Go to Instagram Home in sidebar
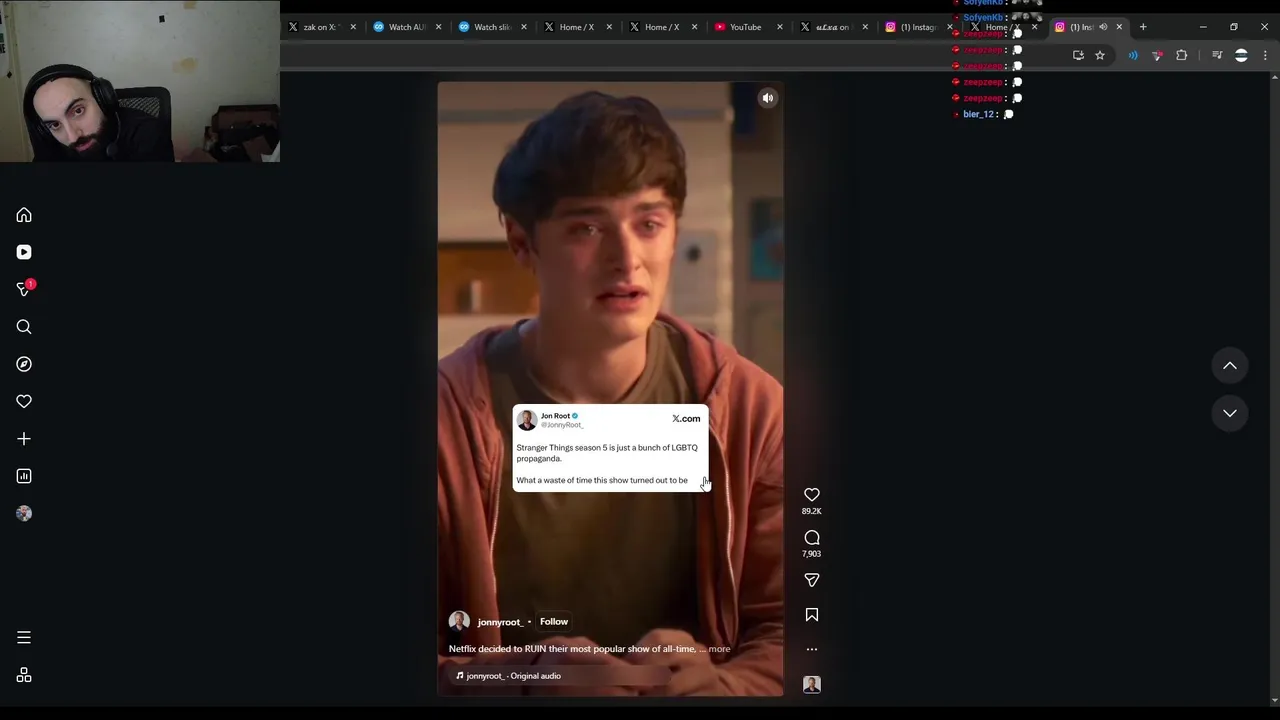The image size is (1280, 720). (x=24, y=215)
